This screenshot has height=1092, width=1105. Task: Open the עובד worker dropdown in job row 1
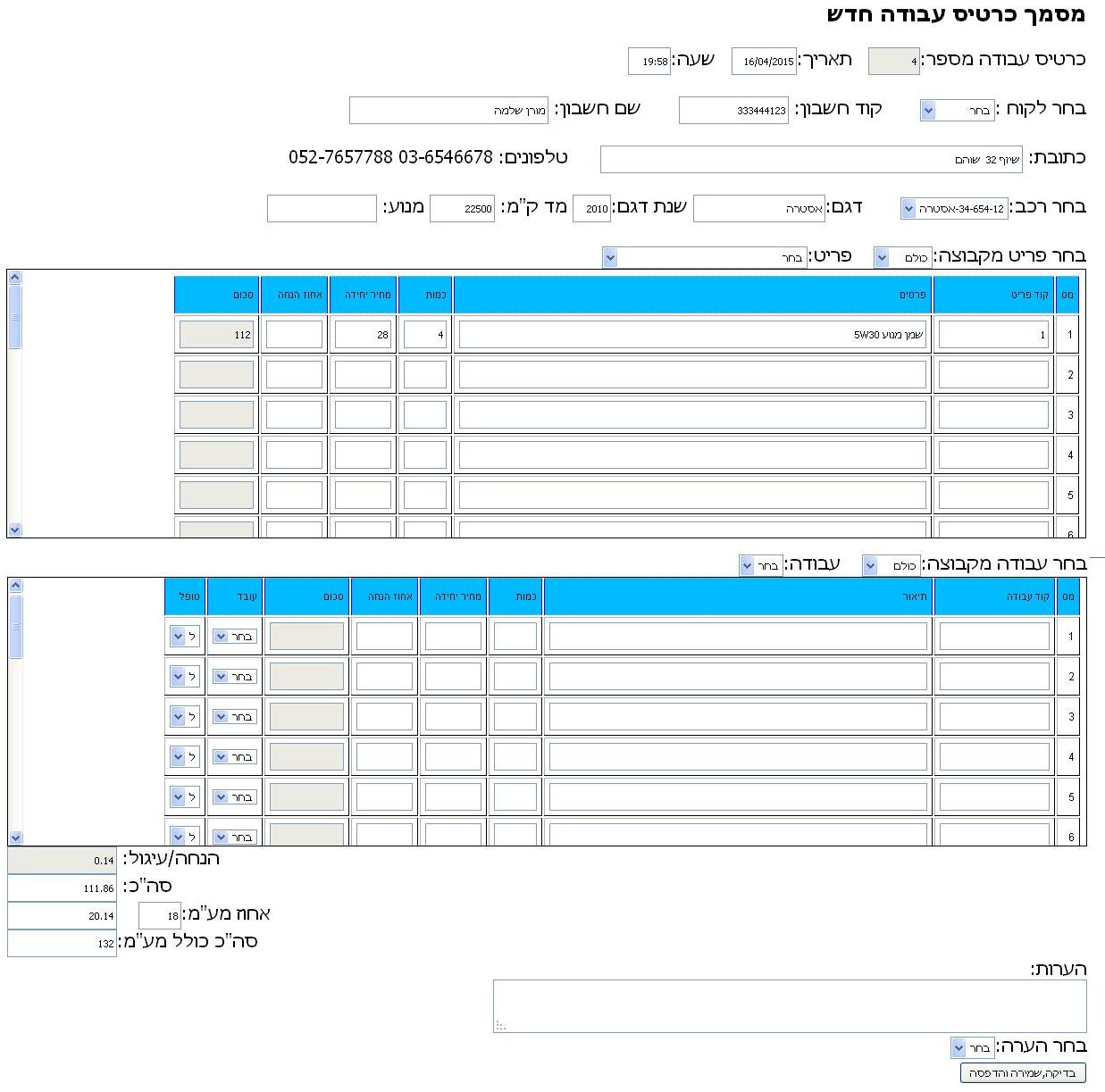click(x=234, y=637)
